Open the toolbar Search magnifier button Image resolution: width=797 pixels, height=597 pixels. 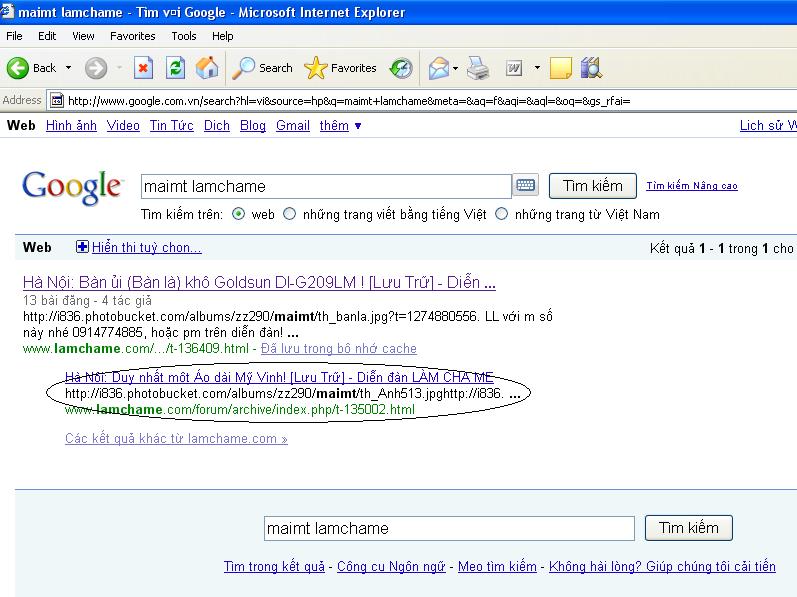[x=262, y=68]
